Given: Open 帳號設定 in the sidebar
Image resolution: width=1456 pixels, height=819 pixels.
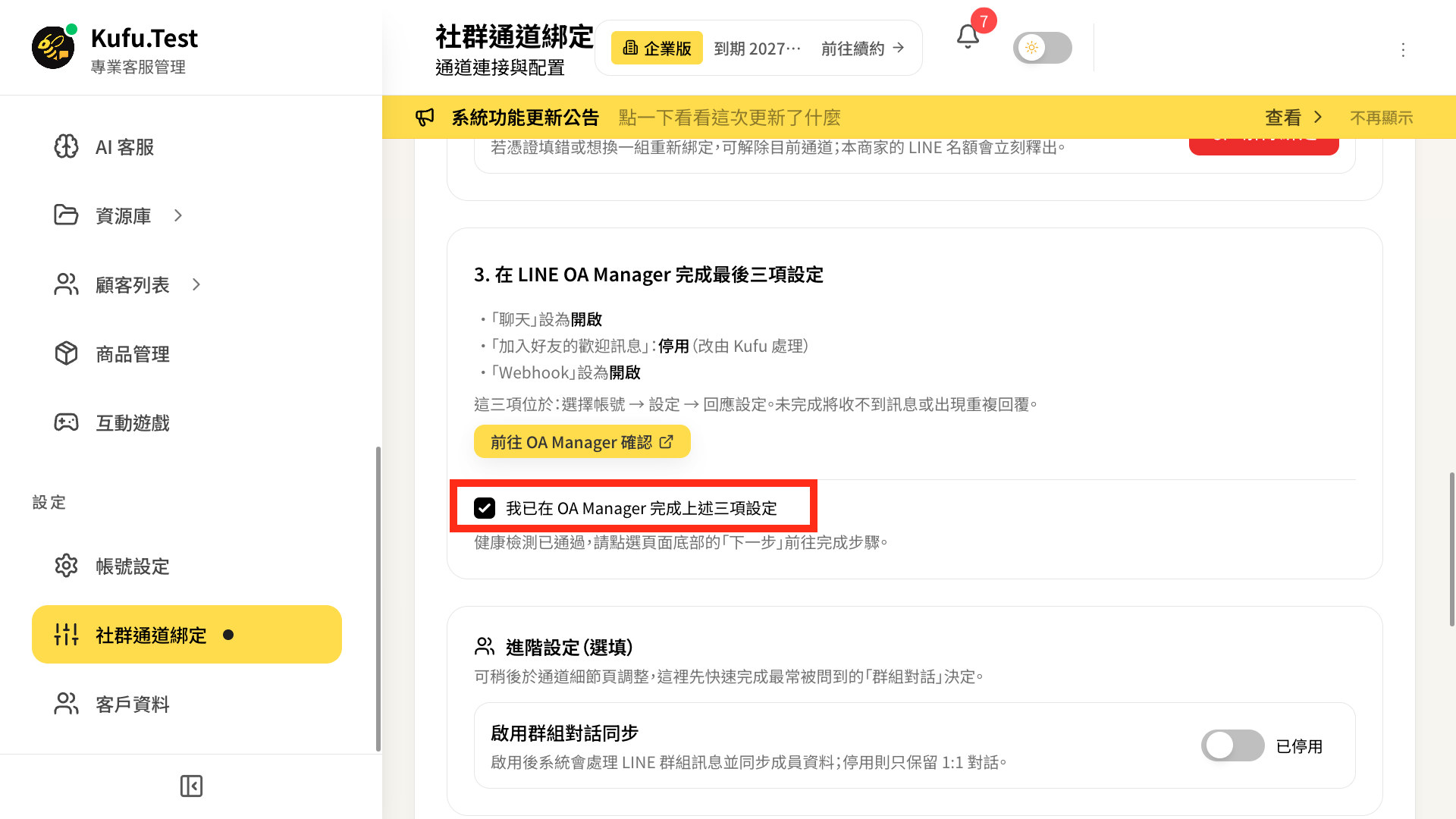Looking at the screenshot, I should [x=187, y=566].
